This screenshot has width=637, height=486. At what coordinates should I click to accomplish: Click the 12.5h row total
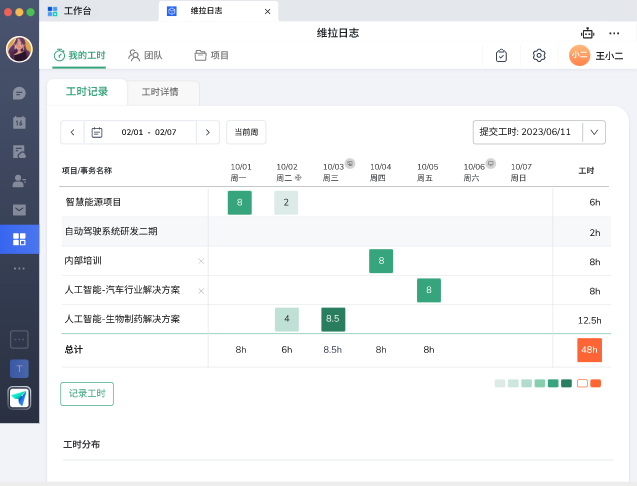click(589, 321)
